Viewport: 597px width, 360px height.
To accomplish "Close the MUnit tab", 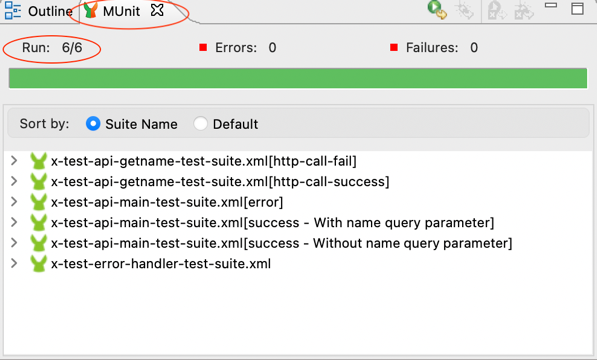I will click(157, 10).
